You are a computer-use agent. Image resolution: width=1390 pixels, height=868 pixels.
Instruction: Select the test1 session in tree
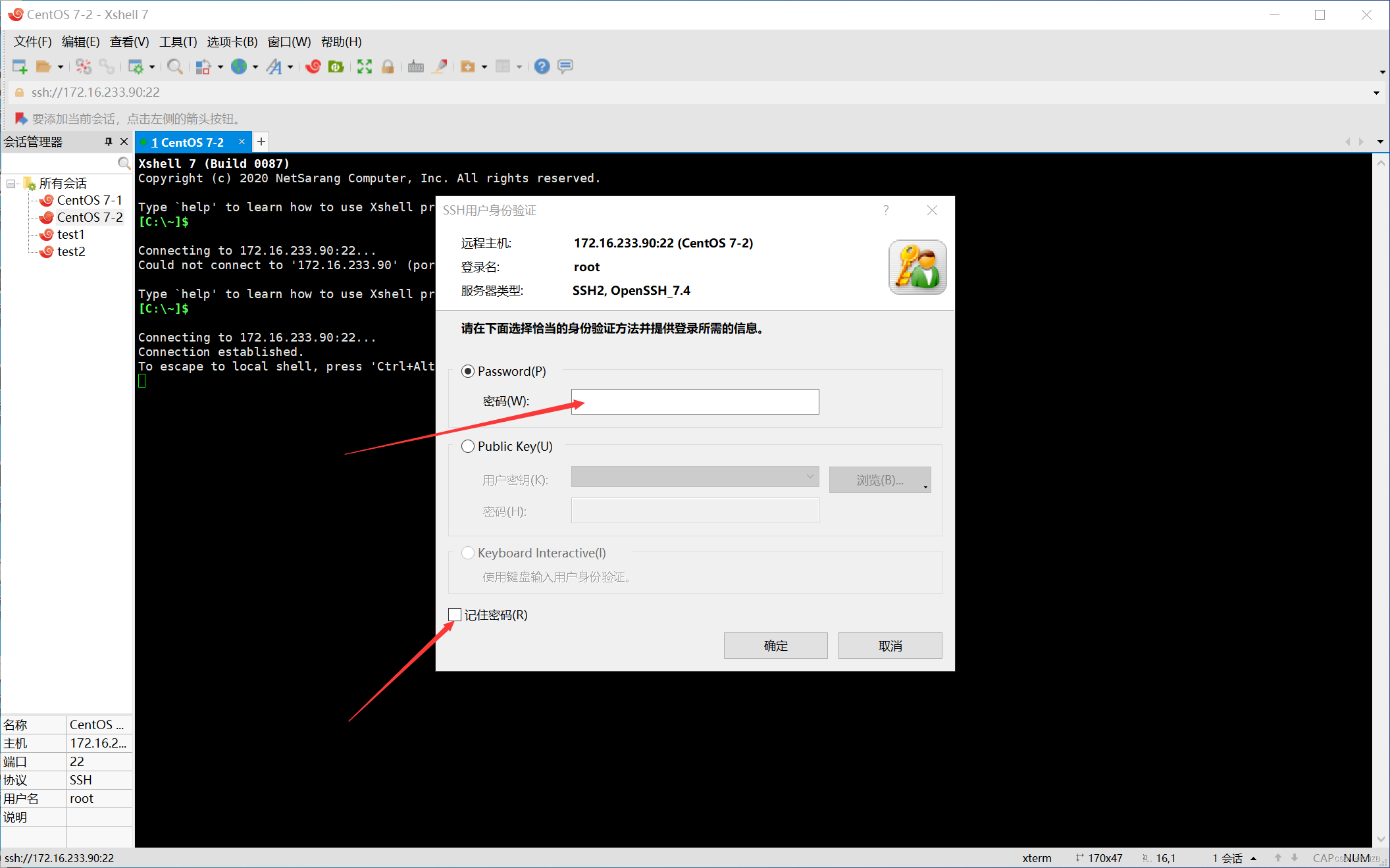70,234
